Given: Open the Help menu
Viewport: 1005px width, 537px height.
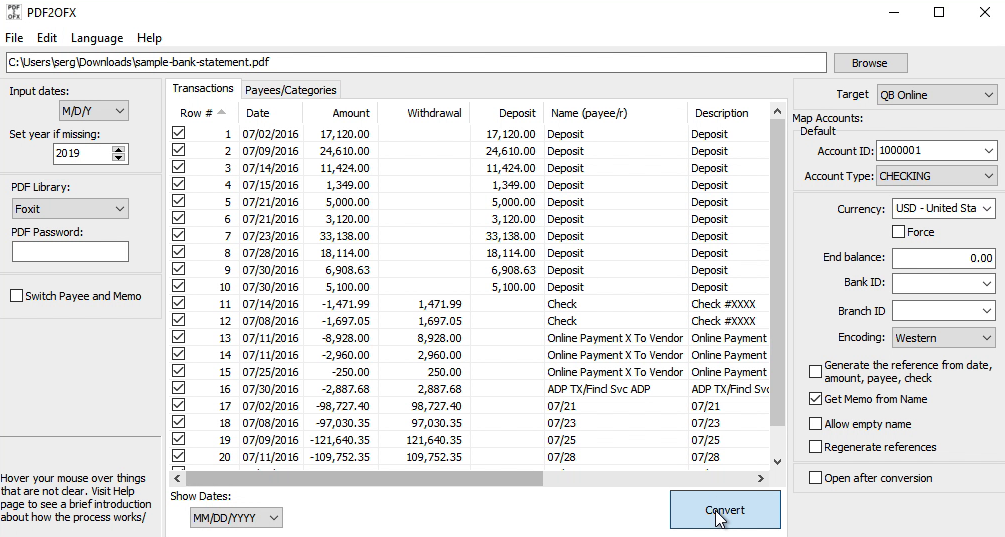Looking at the screenshot, I should [x=149, y=38].
